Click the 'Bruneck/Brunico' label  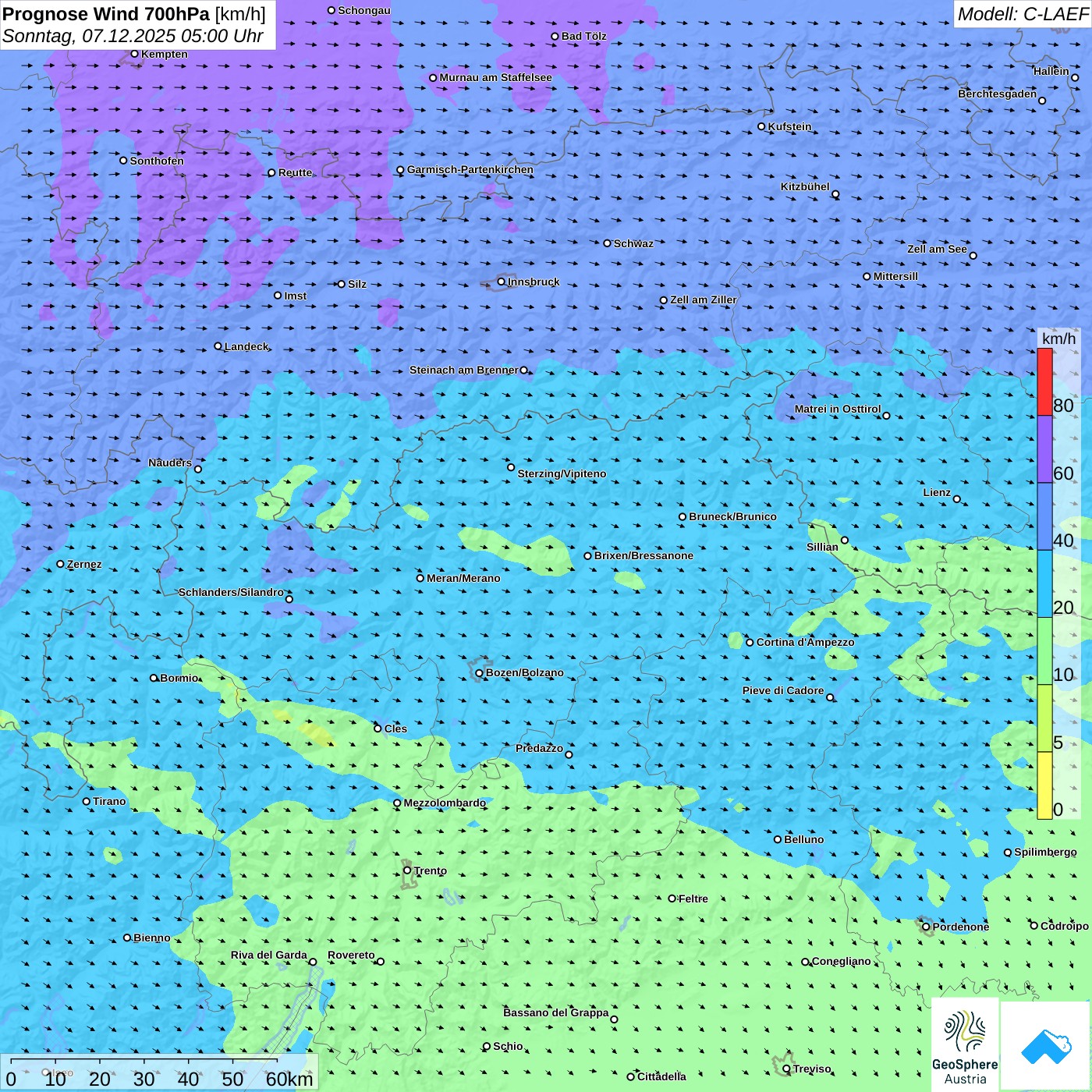click(x=732, y=516)
